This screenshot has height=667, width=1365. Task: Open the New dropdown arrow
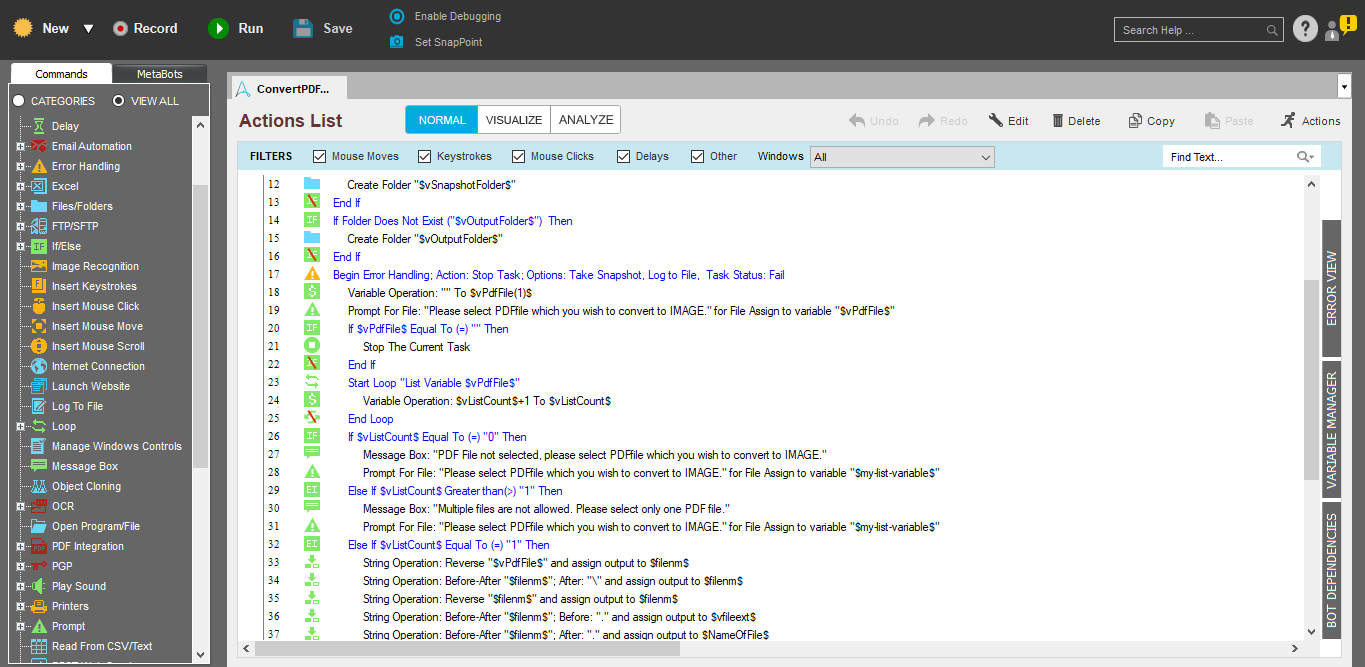click(x=88, y=29)
